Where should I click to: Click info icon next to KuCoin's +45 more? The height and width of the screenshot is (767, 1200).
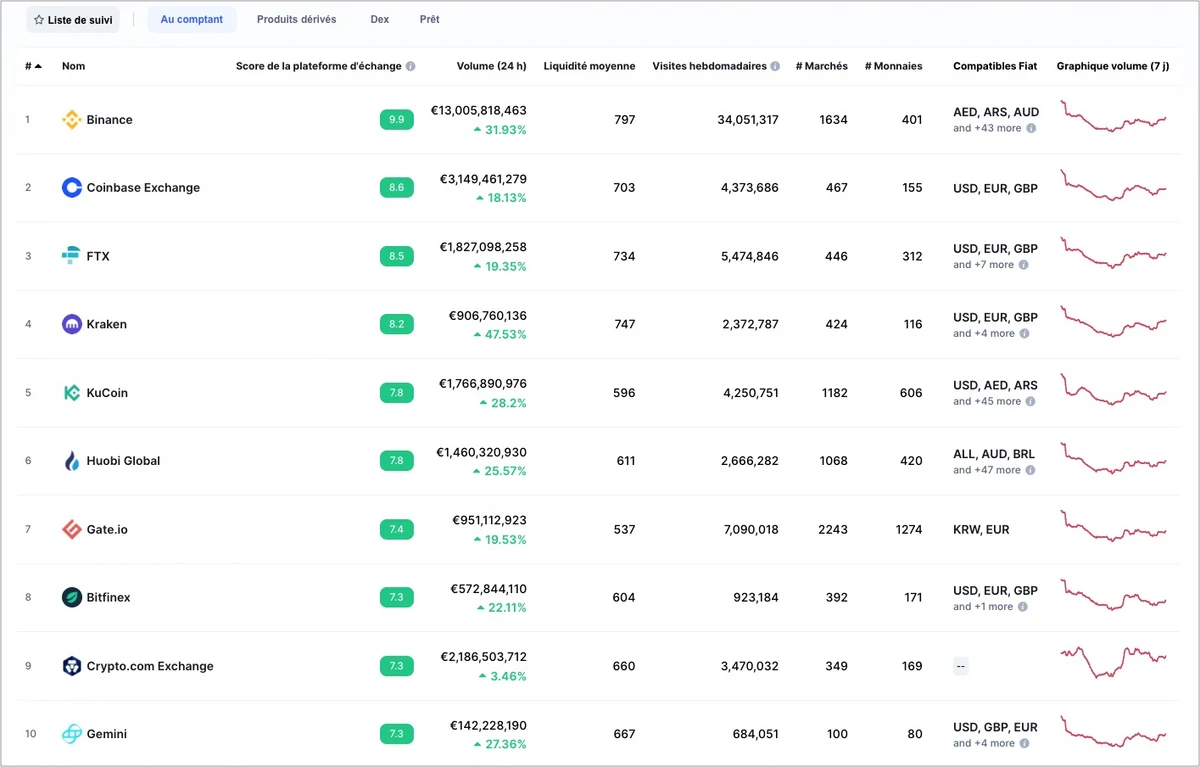pyautogui.click(x=1031, y=401)
